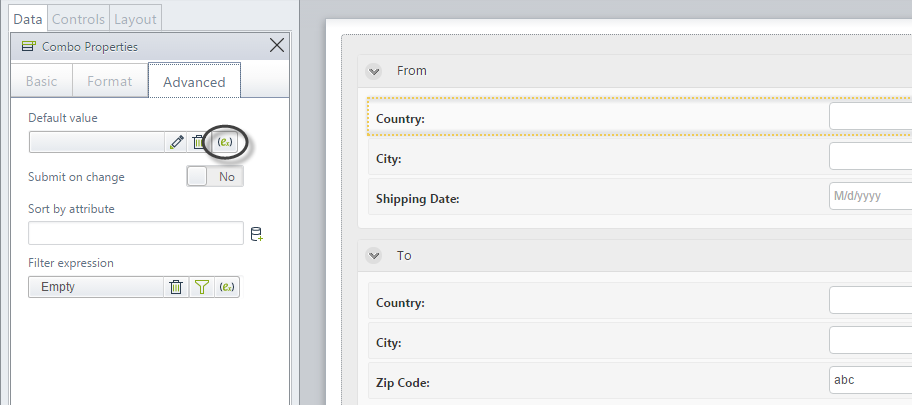Open the Basic properties tab
This screenshot has width=912, height=405.
pyautogui.click(x=41, y=81)
